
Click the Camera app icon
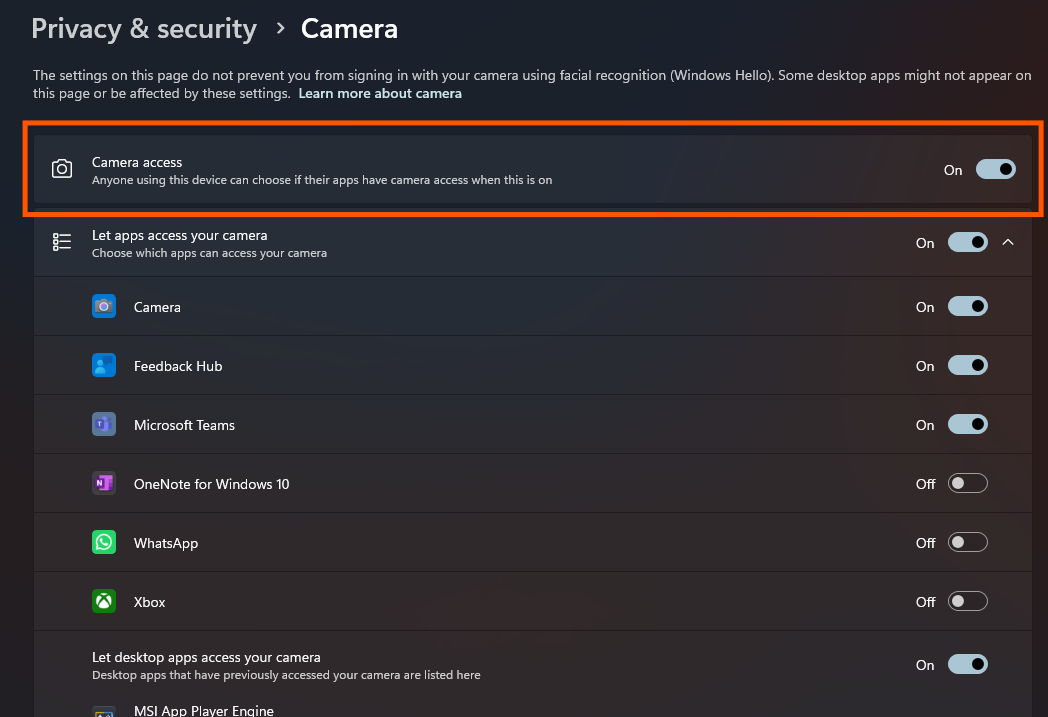[104, 306]
